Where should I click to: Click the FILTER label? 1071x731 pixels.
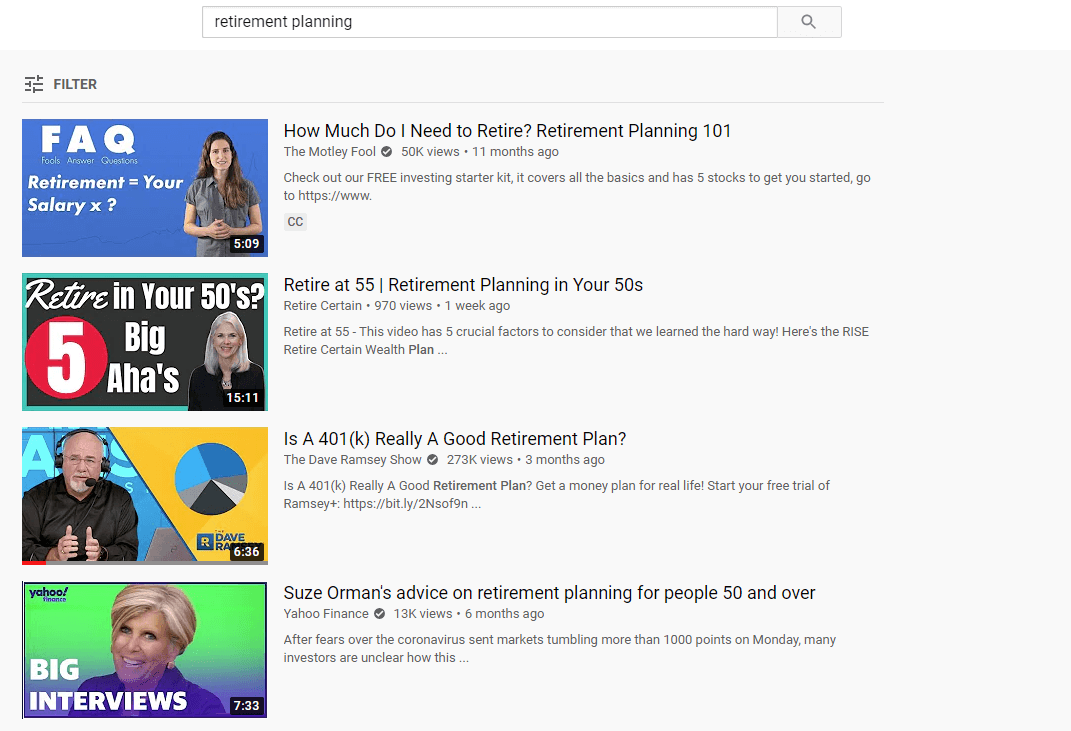tap(75, 84)
